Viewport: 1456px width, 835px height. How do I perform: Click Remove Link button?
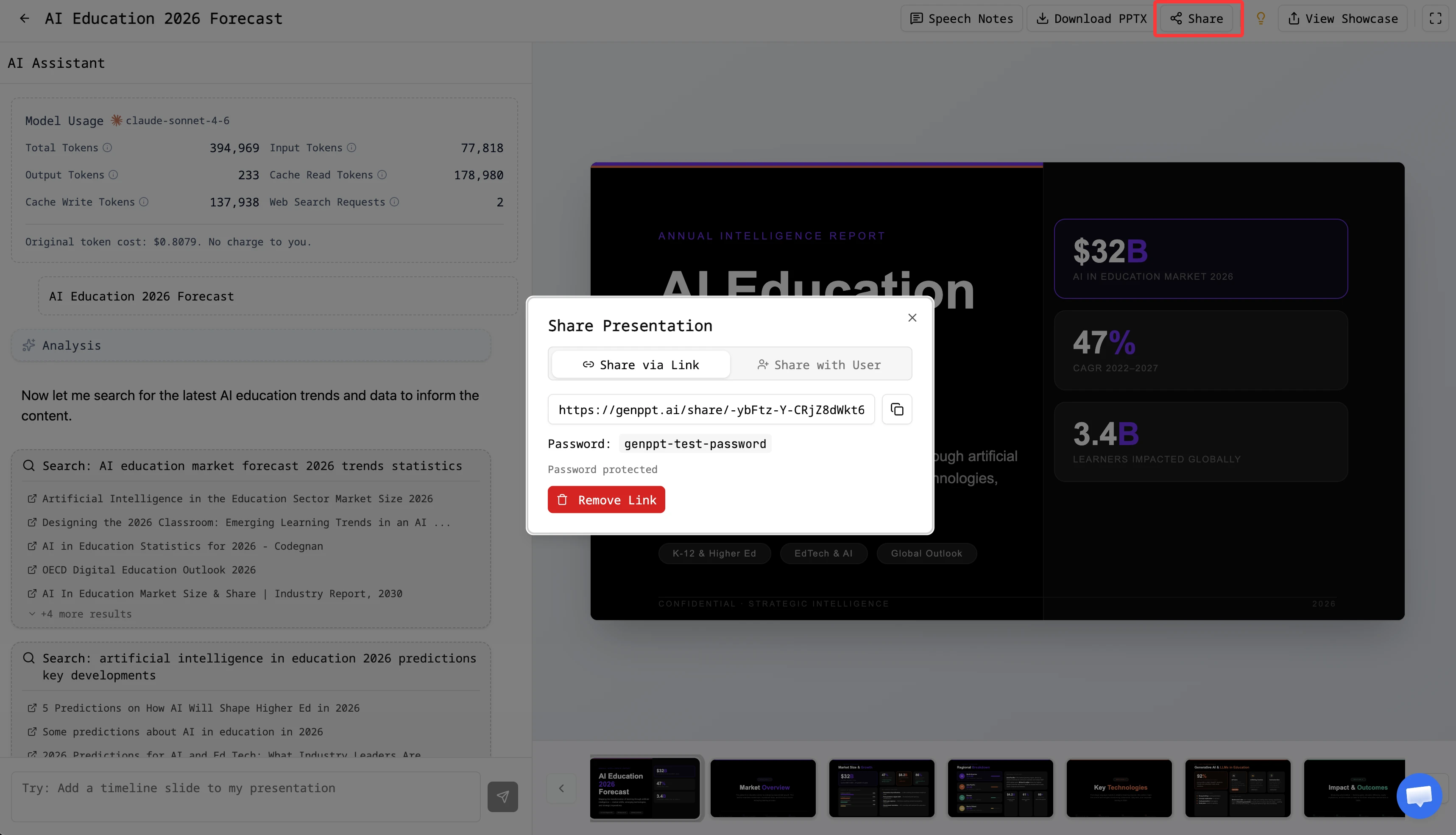[x=606, y=499]
